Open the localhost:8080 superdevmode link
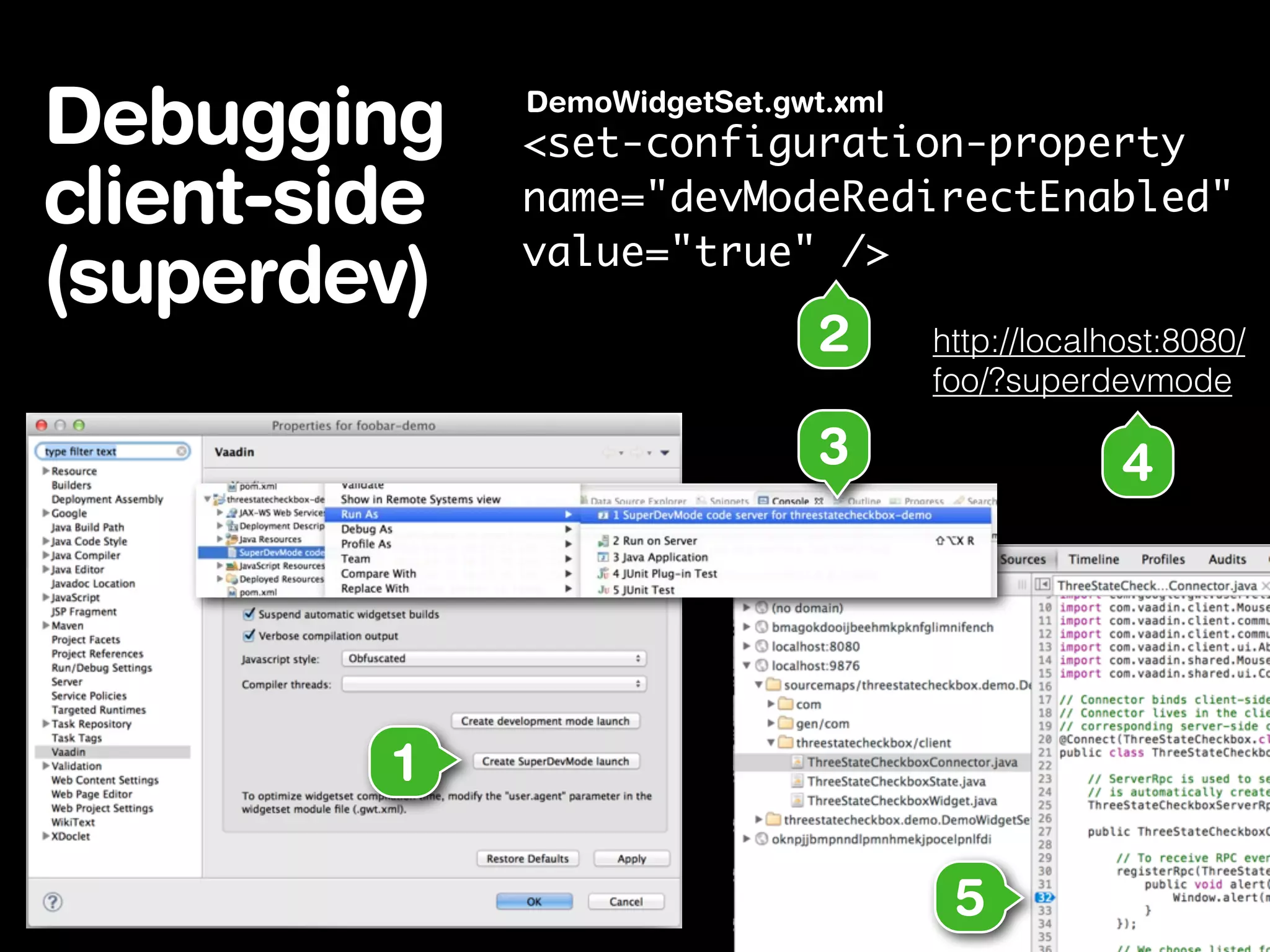1270x952 pixels. pos(1088,360)
